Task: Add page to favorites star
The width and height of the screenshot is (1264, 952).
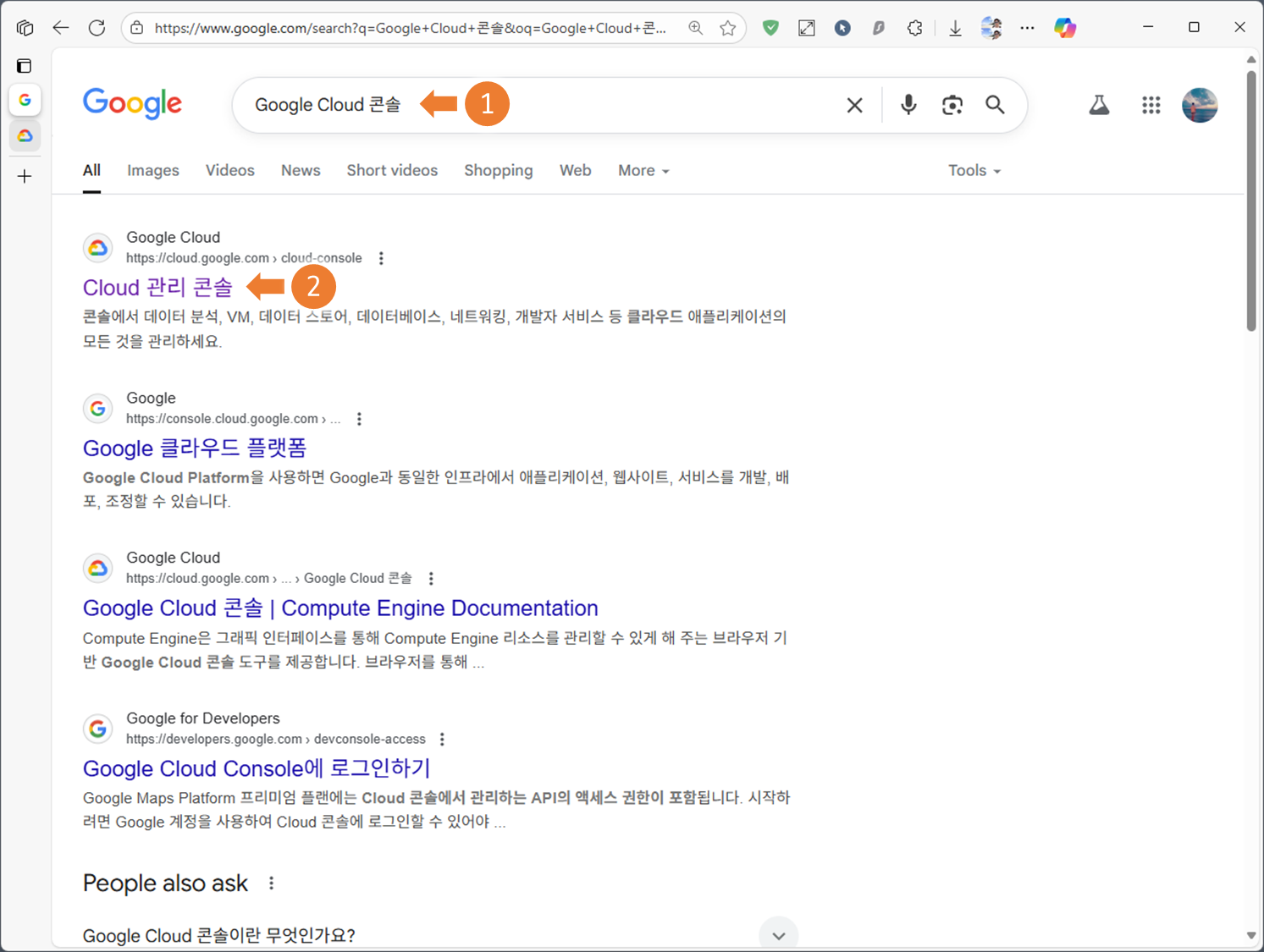Action: point(727,28)
